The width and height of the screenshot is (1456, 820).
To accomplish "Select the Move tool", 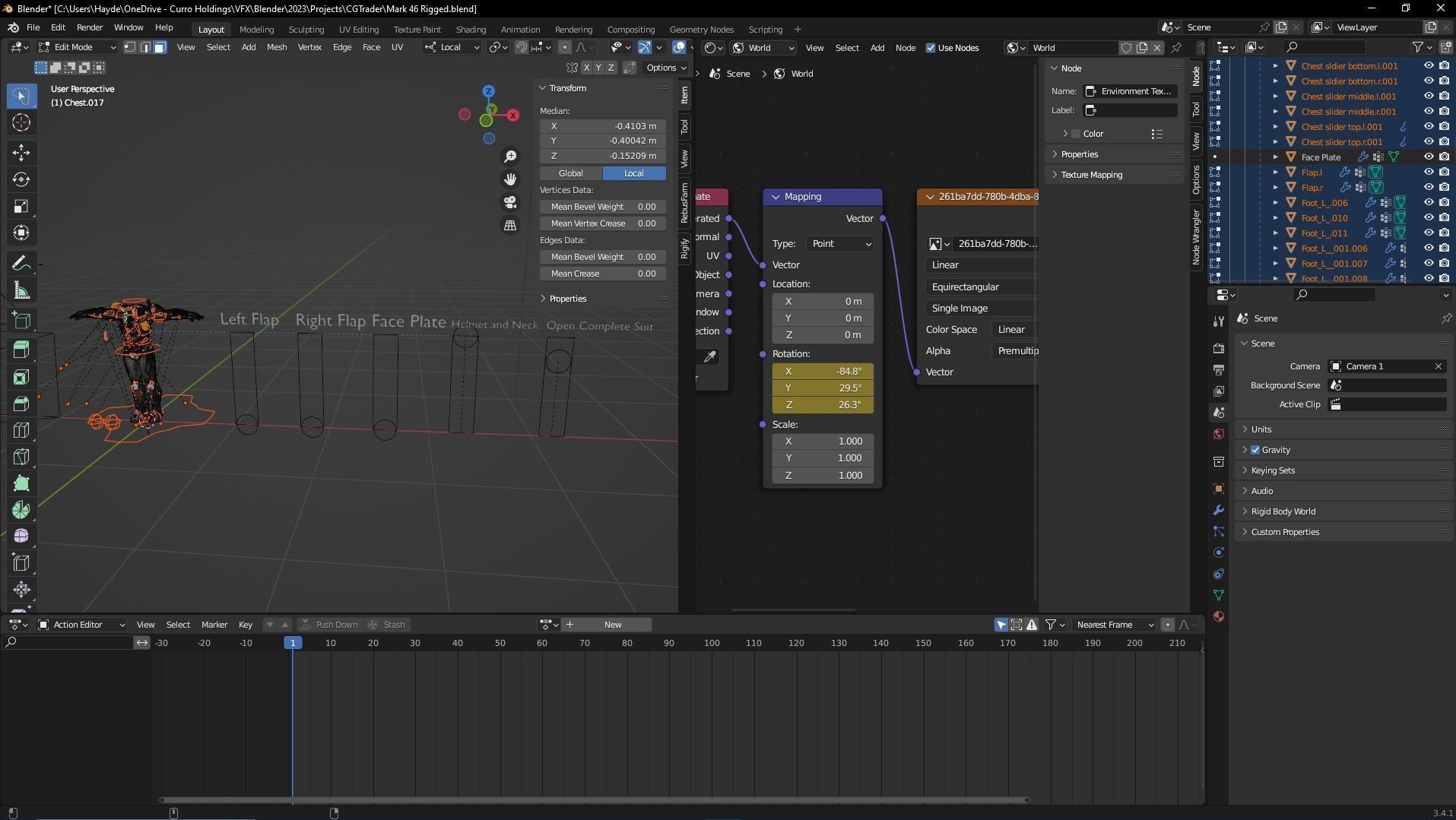I will (21, 153).
